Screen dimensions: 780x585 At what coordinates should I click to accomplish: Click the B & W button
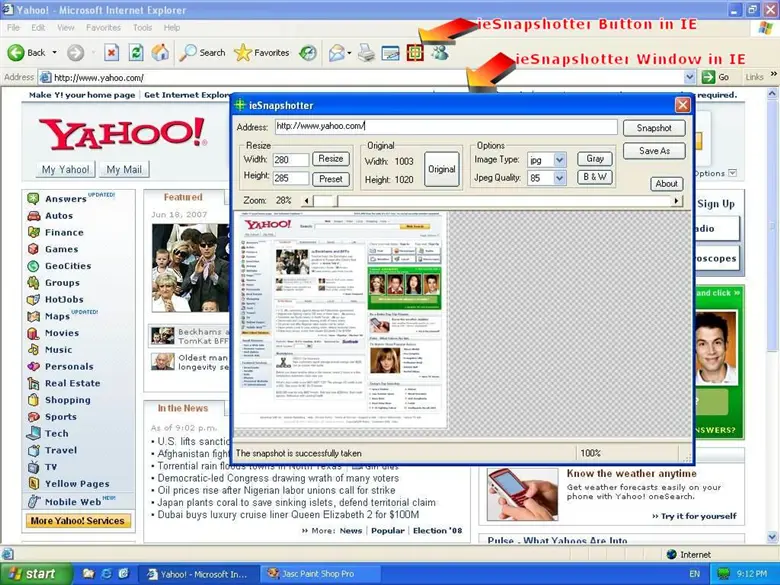pyautogui.click(x=595, y=178)
